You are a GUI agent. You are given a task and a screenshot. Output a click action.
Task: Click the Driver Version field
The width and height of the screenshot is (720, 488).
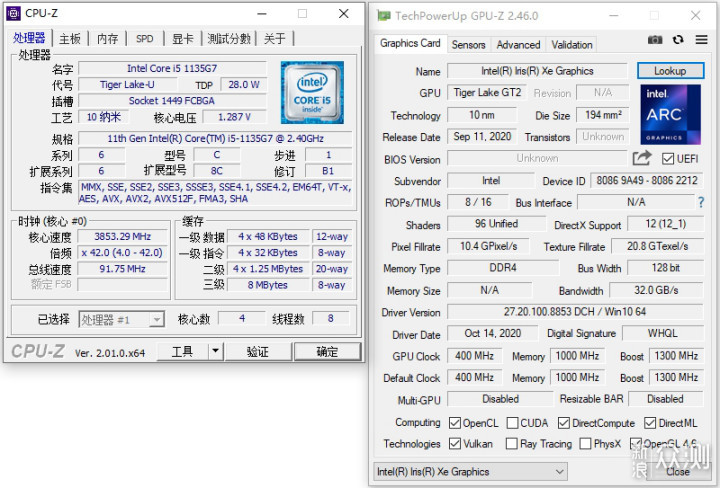pos(575,312)
